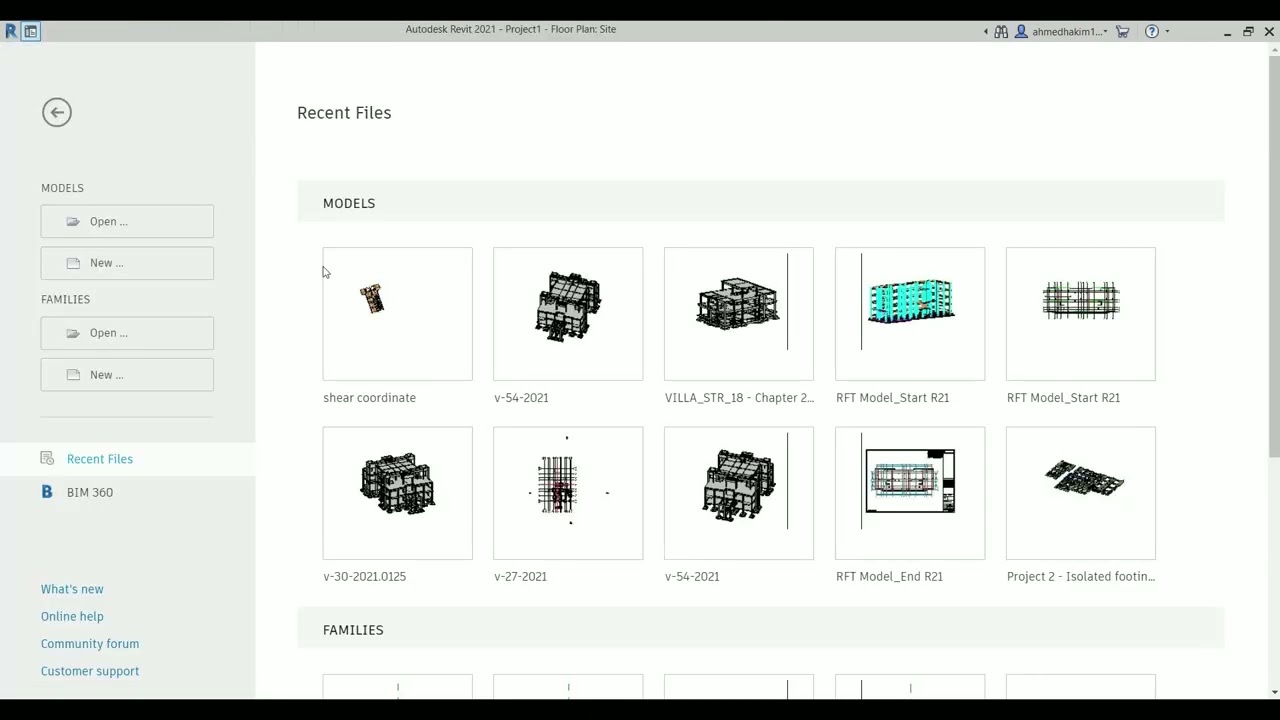Open the VILLA_STR_18 - Chapter 2 model
Image resolution: width=1280 pixels, height=720 pixels.
739,314
